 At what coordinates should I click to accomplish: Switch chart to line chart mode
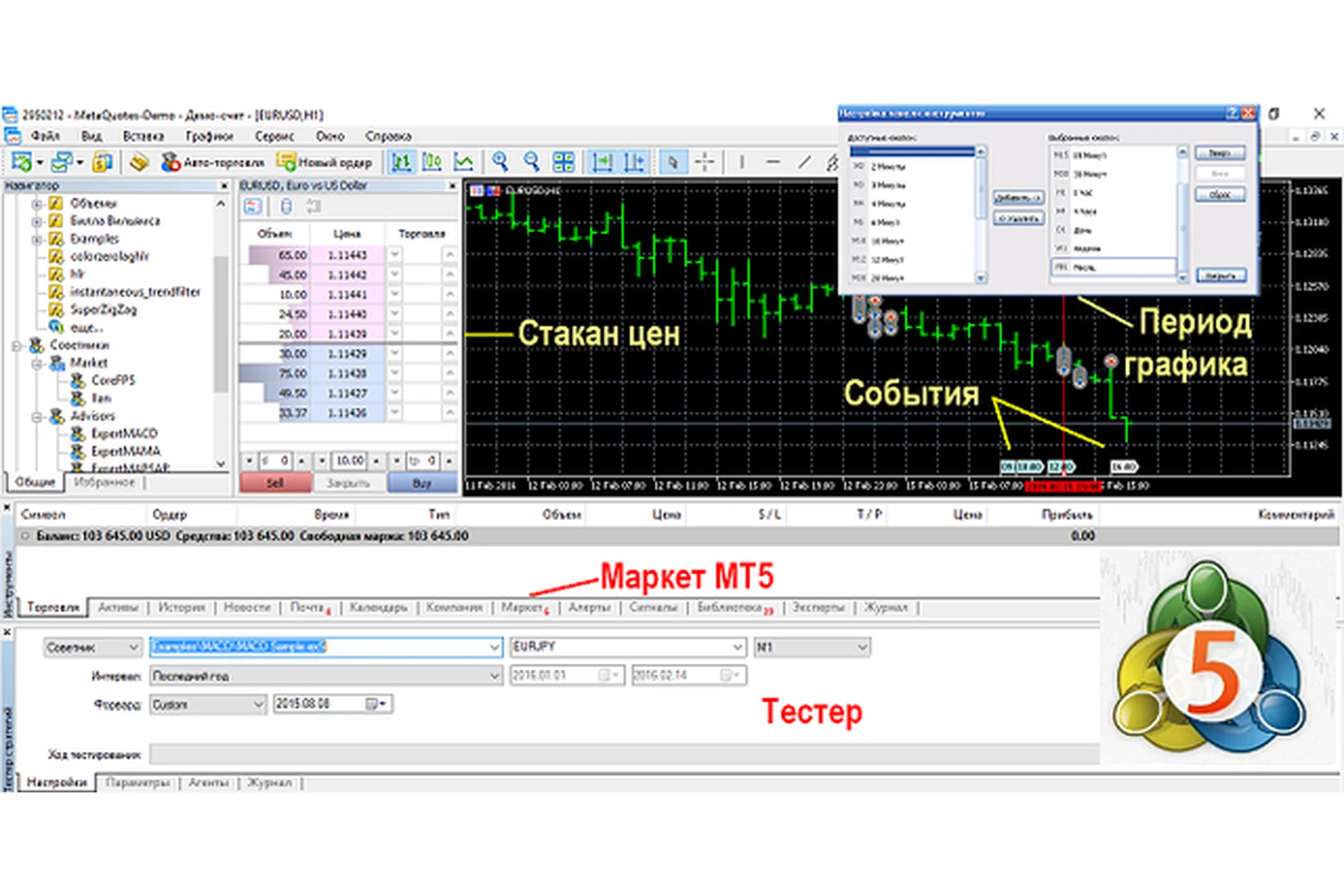463,162
